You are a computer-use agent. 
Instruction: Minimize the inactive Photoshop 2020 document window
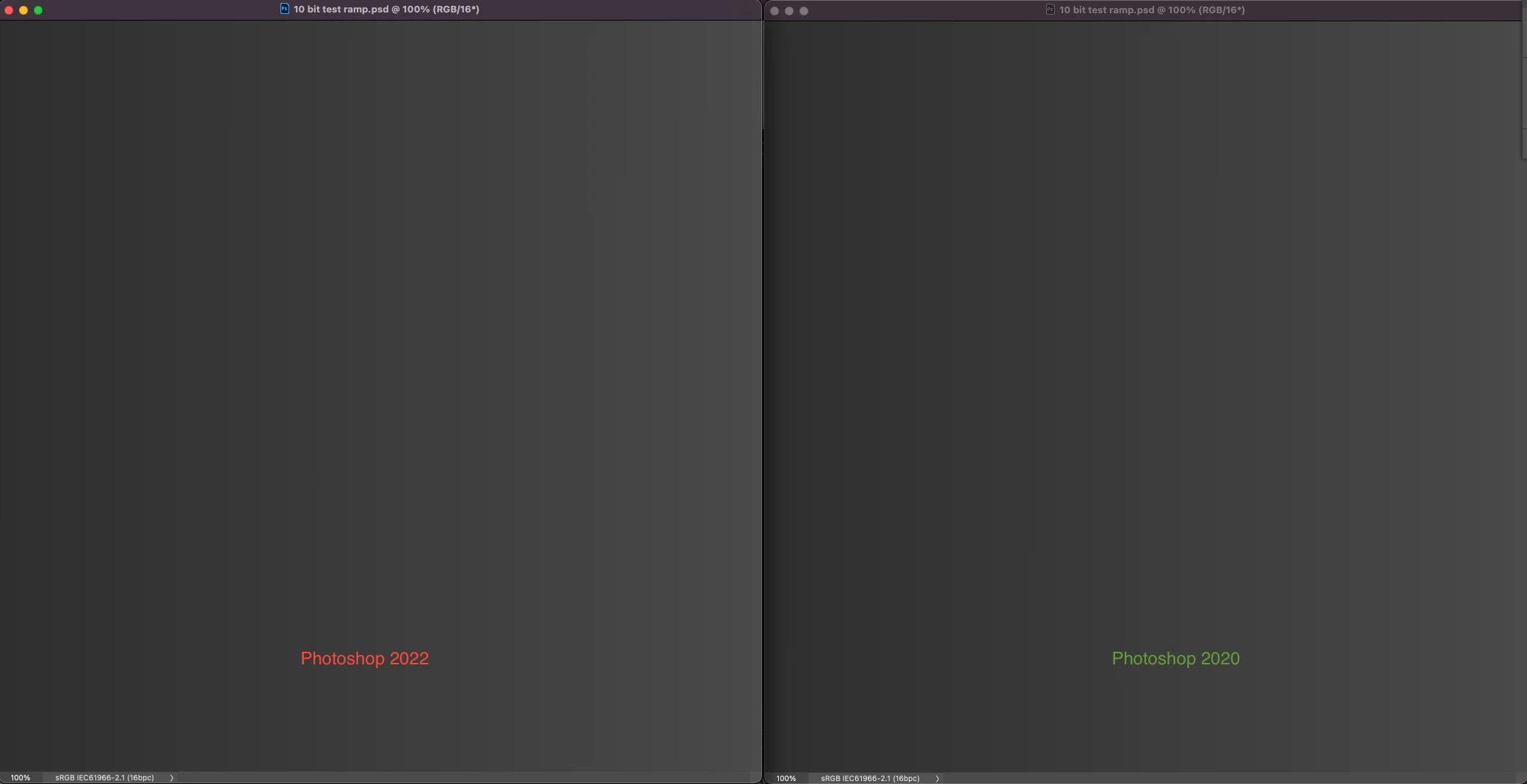tap(789, 11)
